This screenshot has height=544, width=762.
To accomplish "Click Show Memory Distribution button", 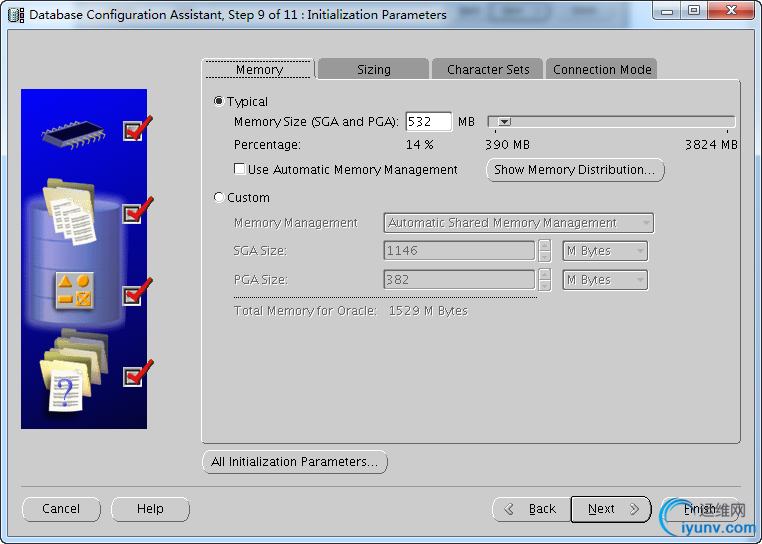I will tap(575, 170).
